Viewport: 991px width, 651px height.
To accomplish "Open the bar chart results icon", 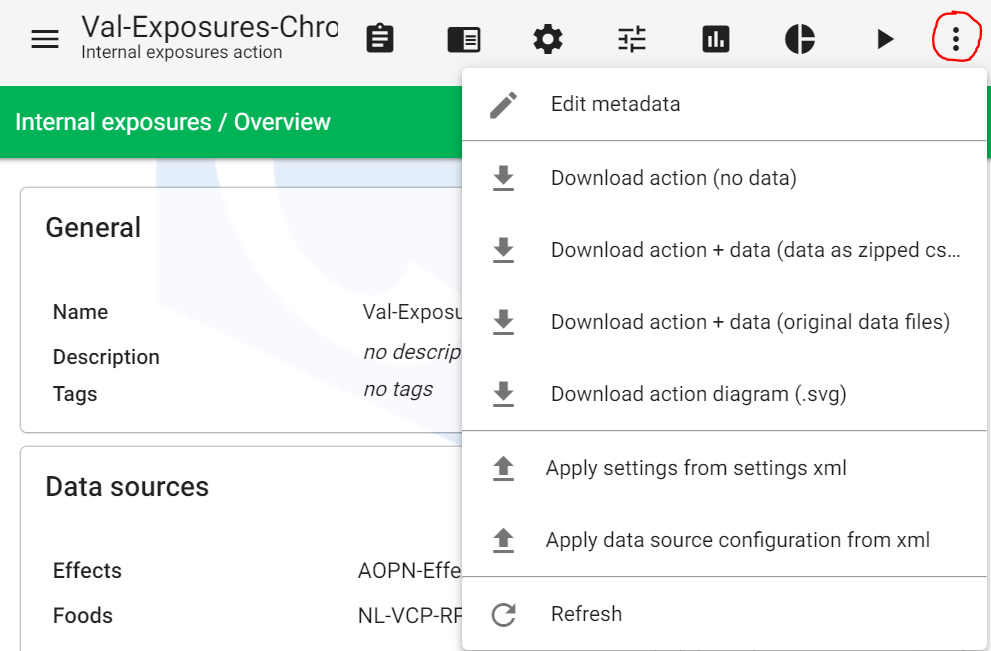I will coord(716,39).
